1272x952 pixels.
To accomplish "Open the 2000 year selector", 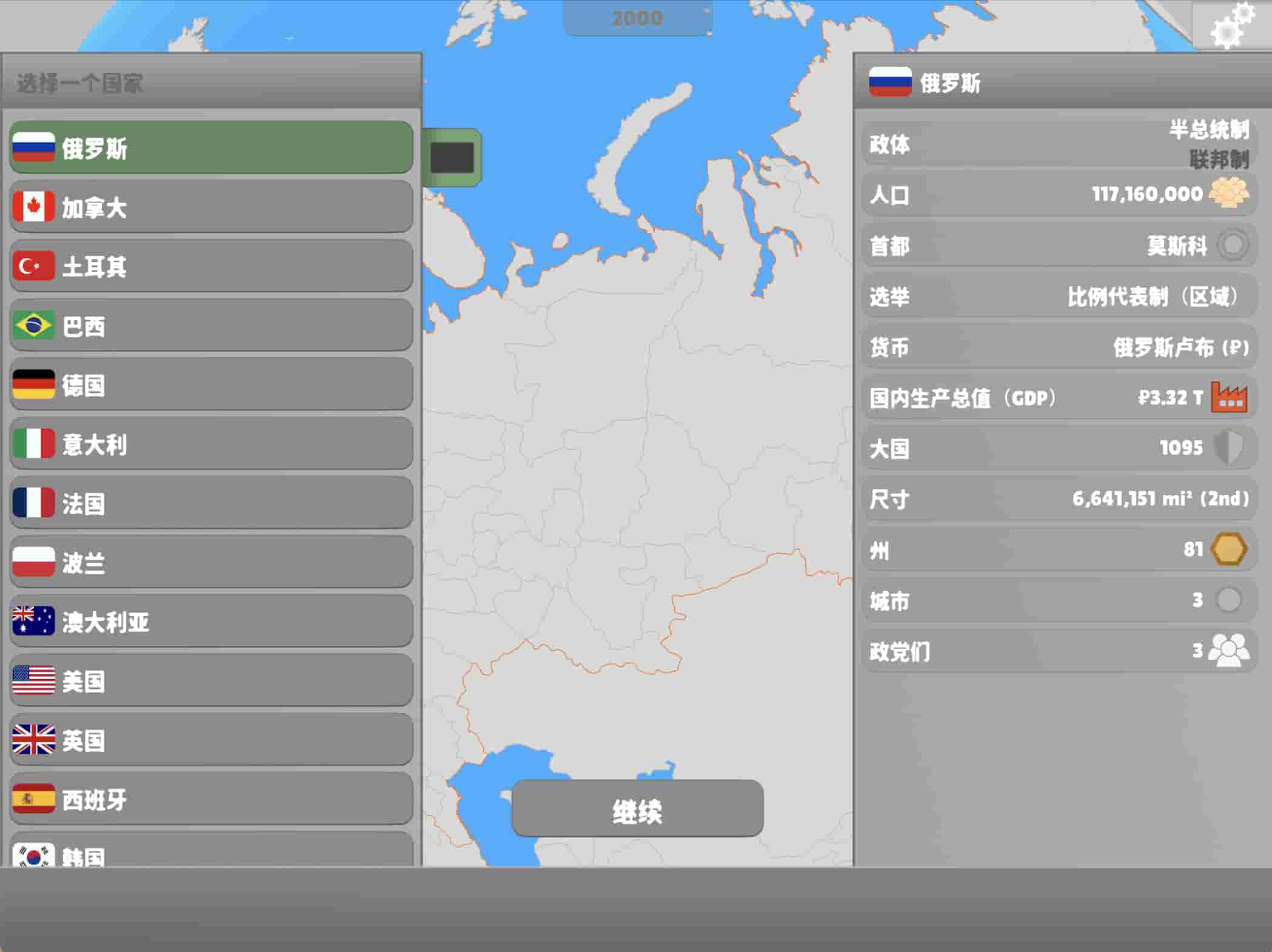I will point(637,18).
